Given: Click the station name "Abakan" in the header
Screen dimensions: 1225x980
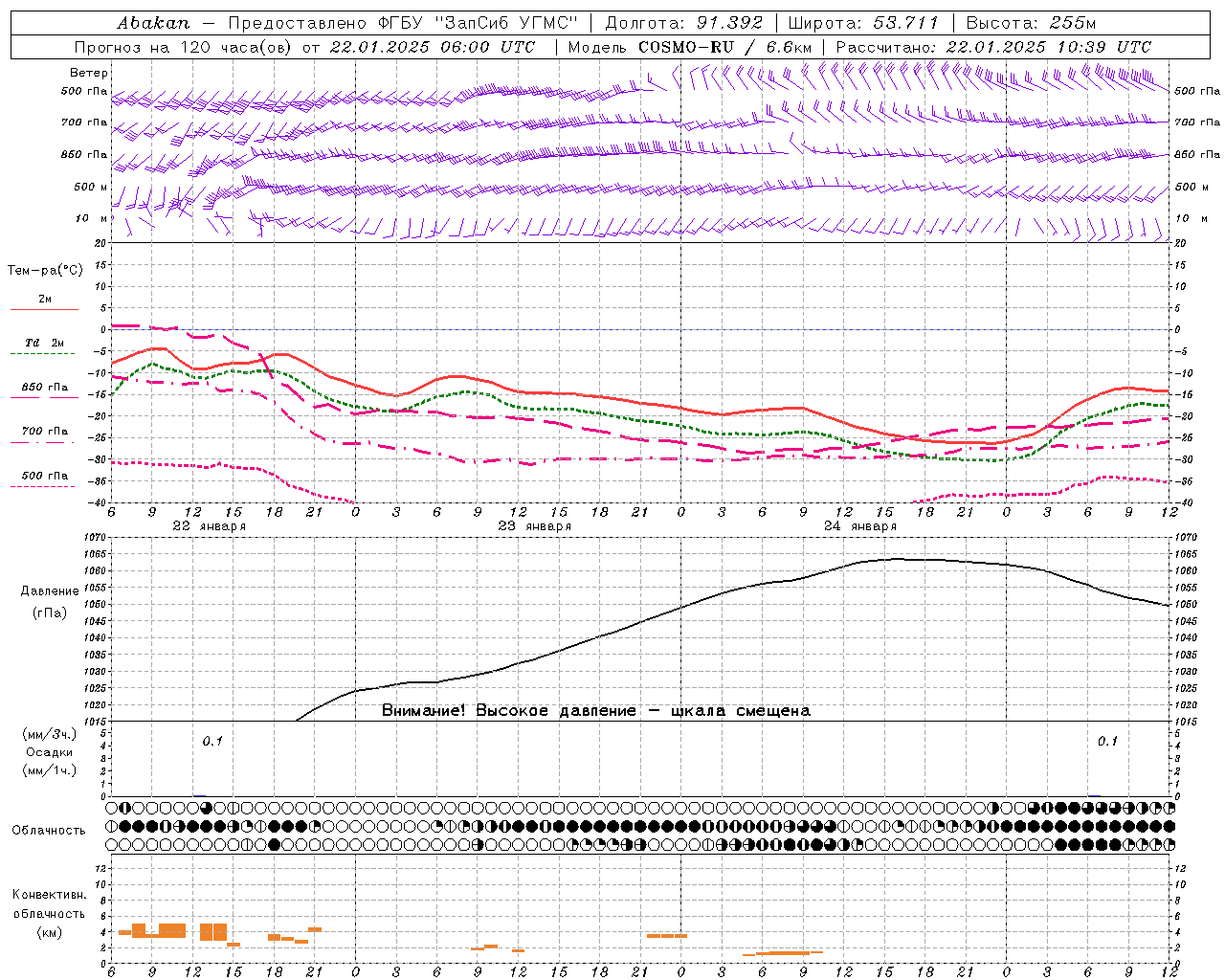Looking at the screenshot, I should [x=153, y=23].
